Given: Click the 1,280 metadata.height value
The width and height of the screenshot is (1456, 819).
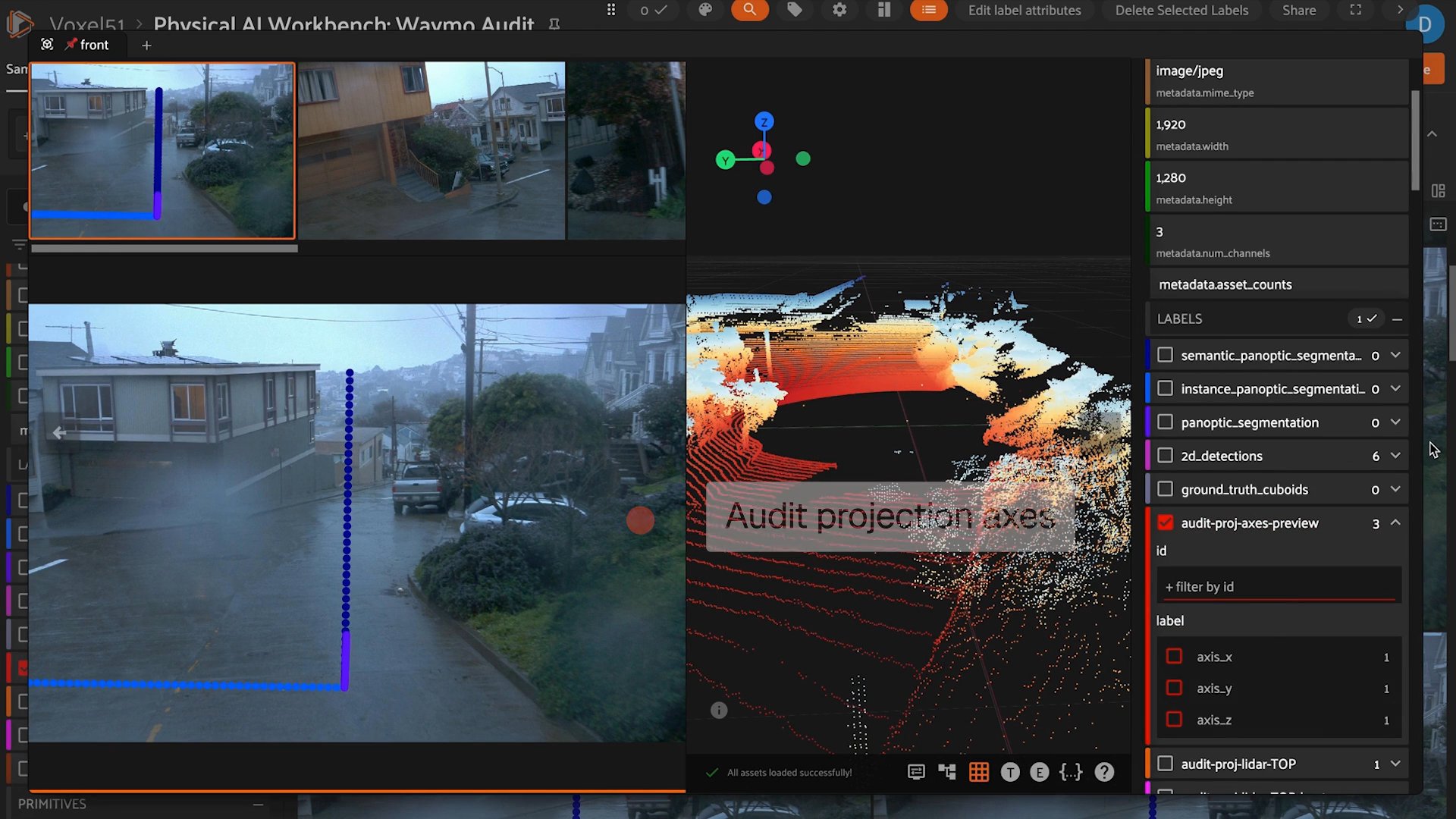Looking at the screenshot, I should [1170, 177].
